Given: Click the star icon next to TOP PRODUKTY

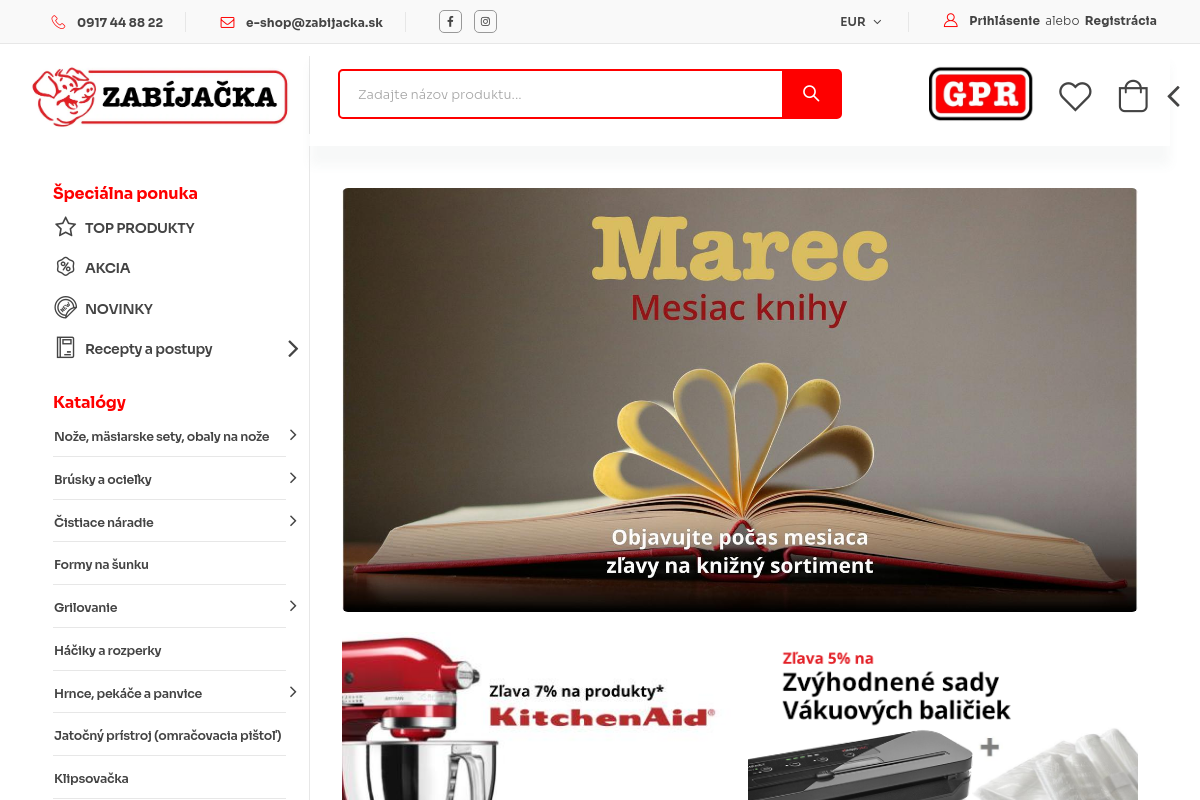Looking at the screenshot, I should 65,227.
